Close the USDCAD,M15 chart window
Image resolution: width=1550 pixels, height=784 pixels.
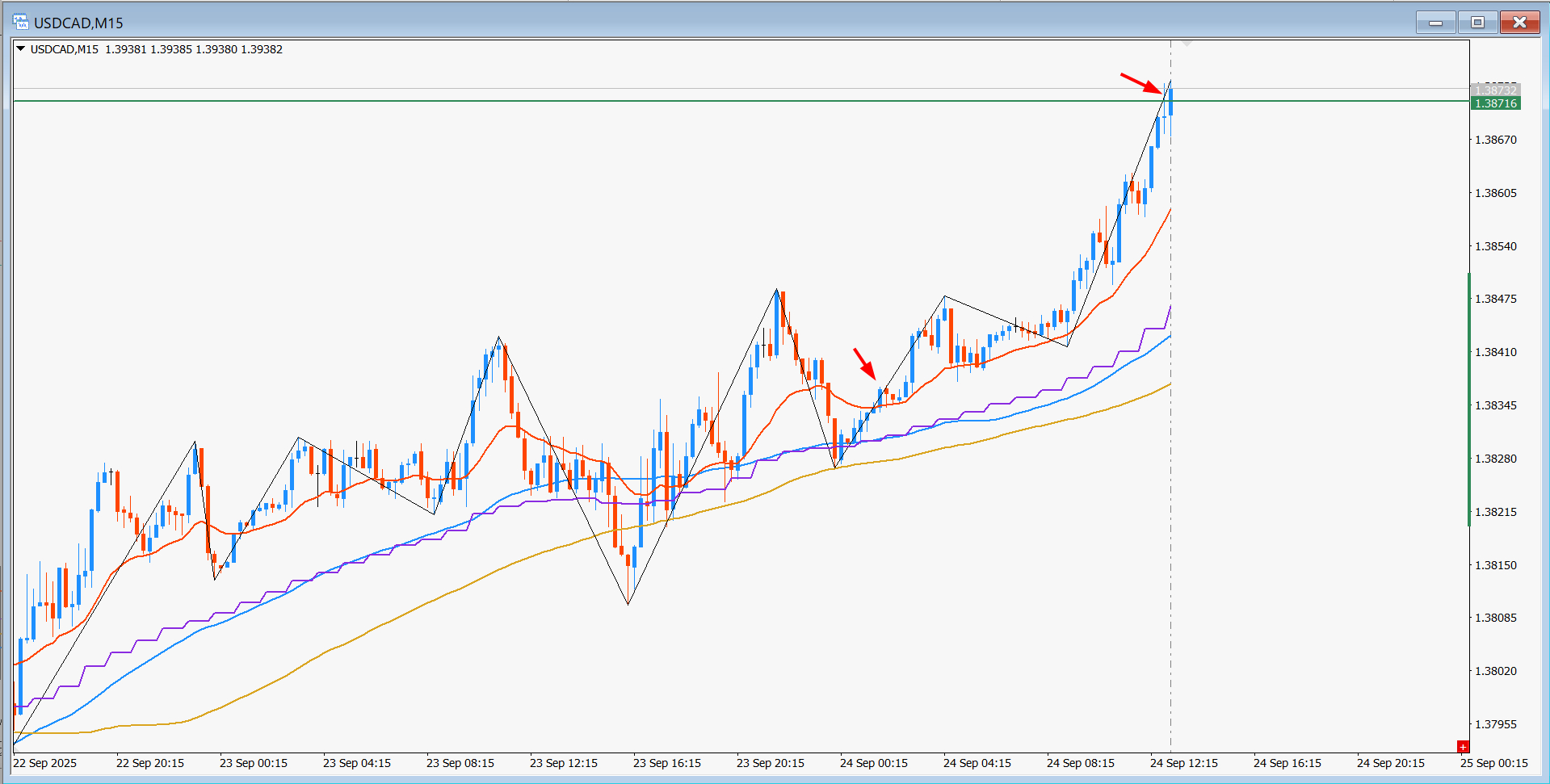(x=1519, y=23)
